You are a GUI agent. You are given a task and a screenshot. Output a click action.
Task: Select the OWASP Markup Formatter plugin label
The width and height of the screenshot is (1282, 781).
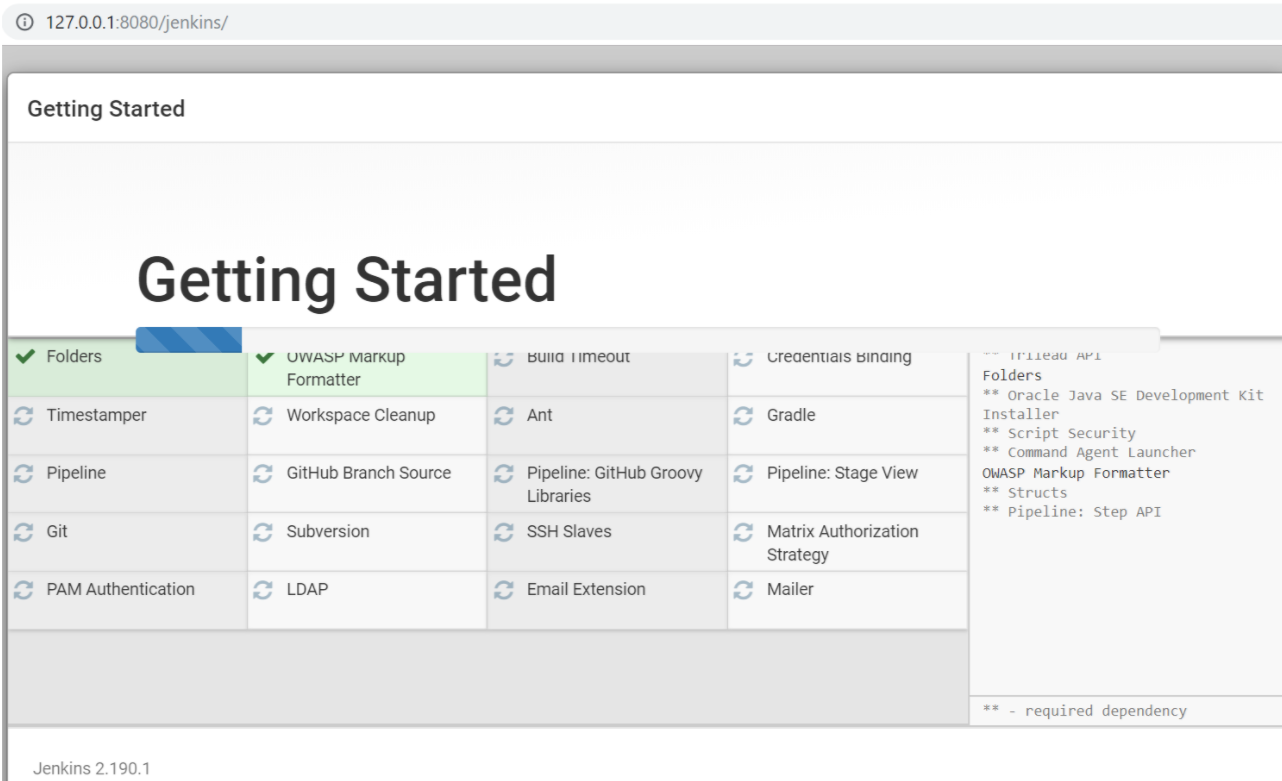point(346,368)
